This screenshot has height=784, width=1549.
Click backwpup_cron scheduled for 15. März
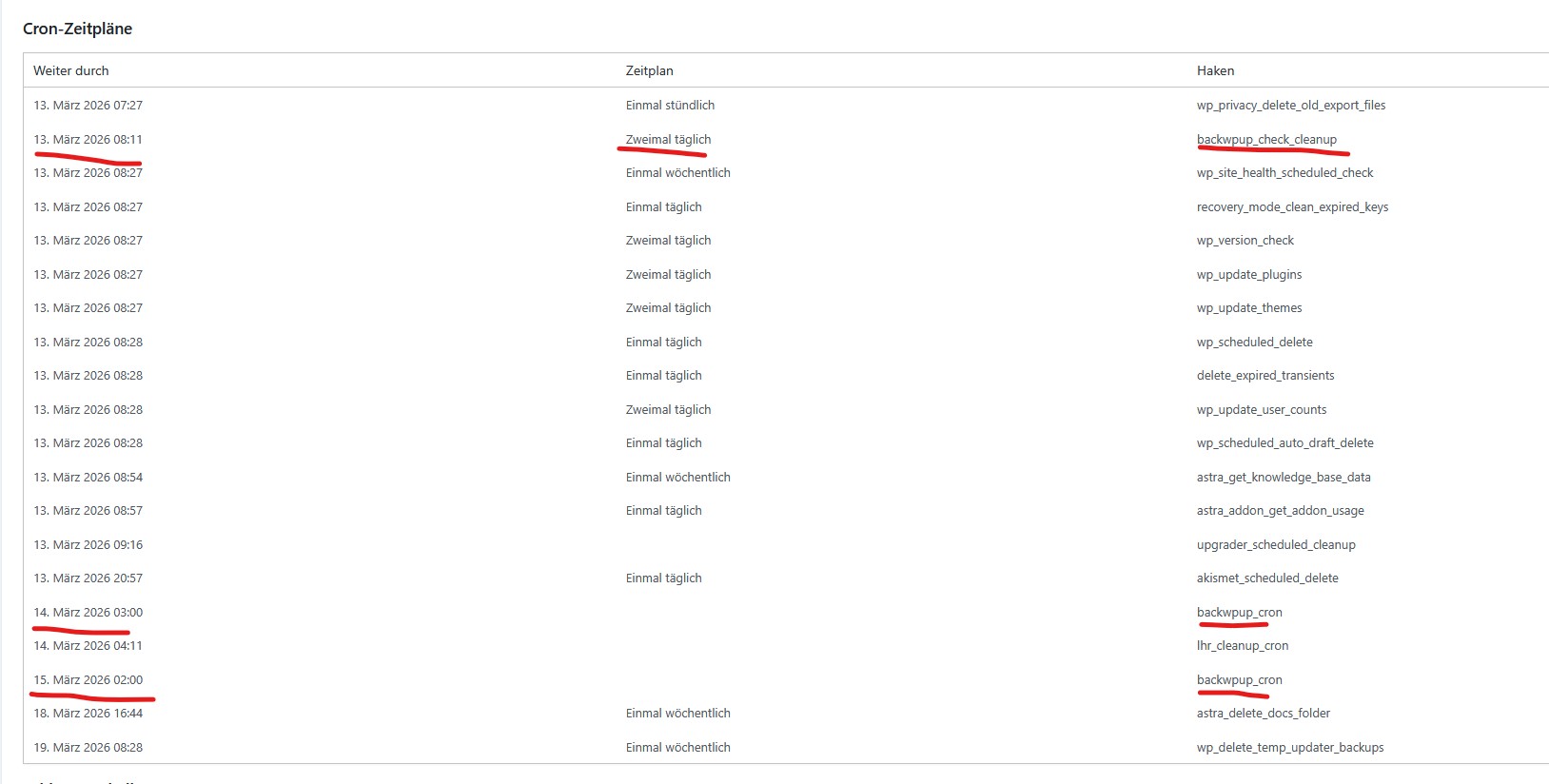tap(1240, 679)
